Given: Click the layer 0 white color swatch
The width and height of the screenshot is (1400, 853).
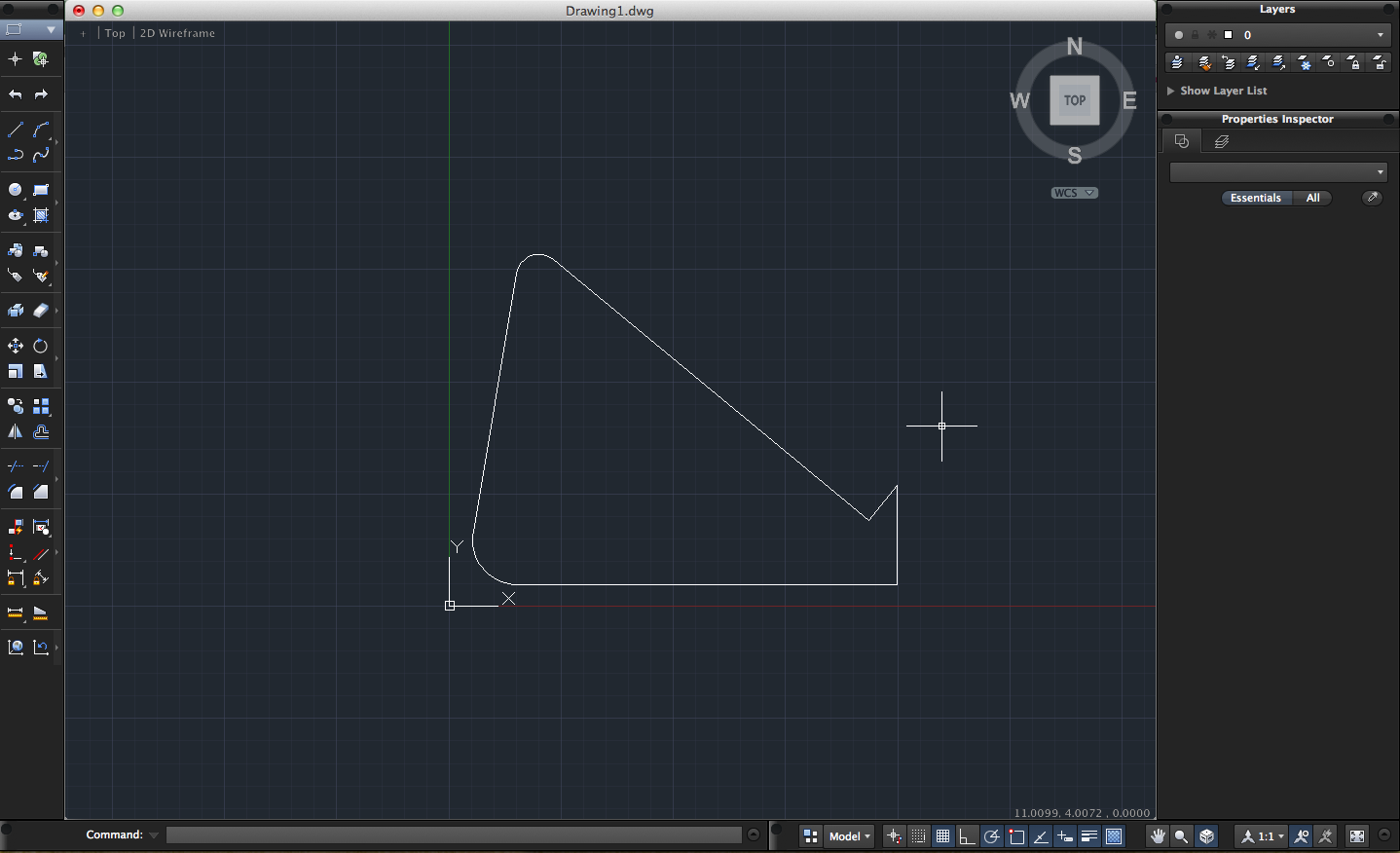Looking at the screenshot, I should coord(1229,35).
